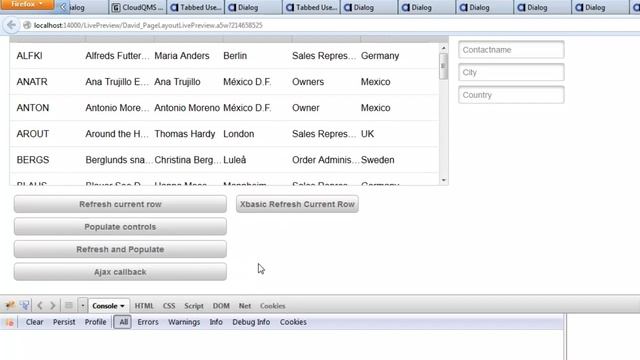Click the browser address bar URL
Image resolution: width=640 pixels, height=360 pixels.
pyautogui.click(x=148, y=25)
